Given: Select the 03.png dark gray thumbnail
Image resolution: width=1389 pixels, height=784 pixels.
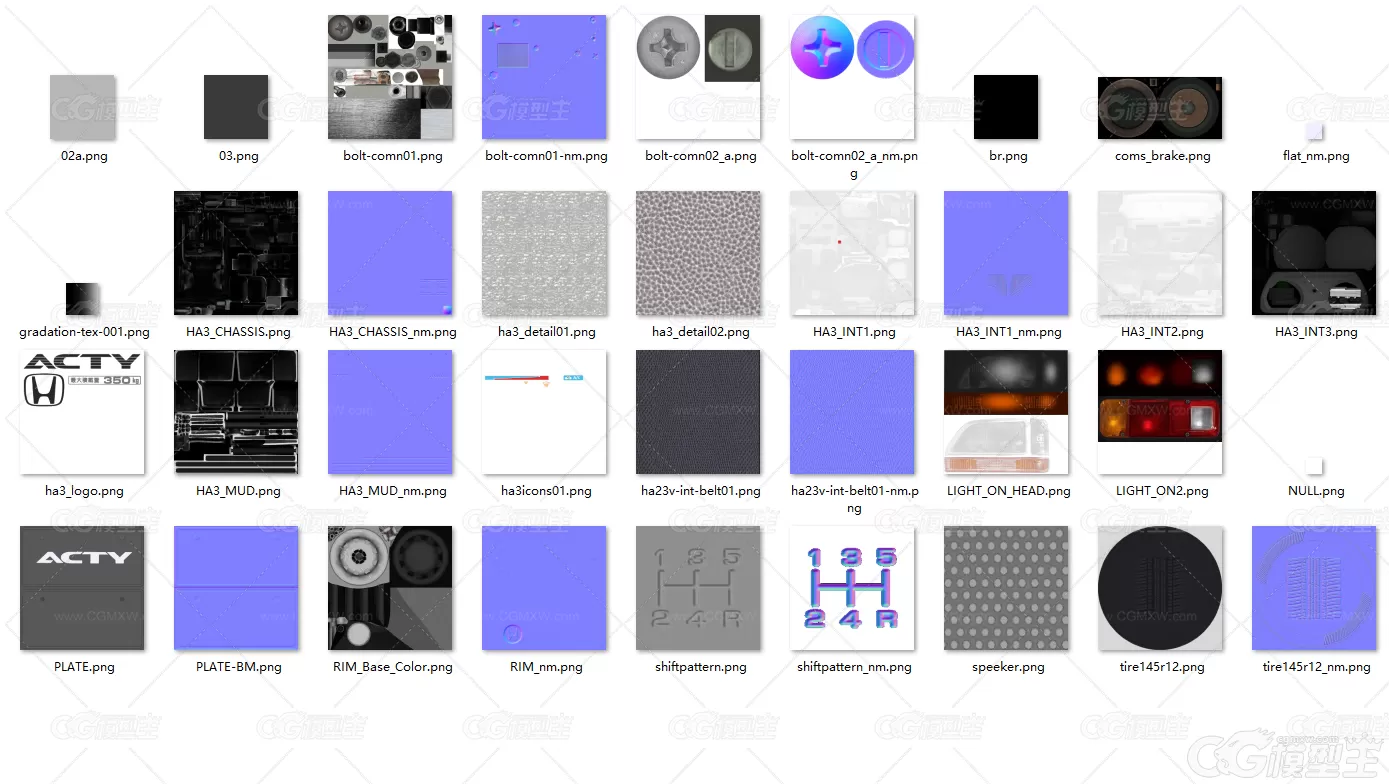Looking at the screenshot, I should pyautogui.click(x=236, y=107).
